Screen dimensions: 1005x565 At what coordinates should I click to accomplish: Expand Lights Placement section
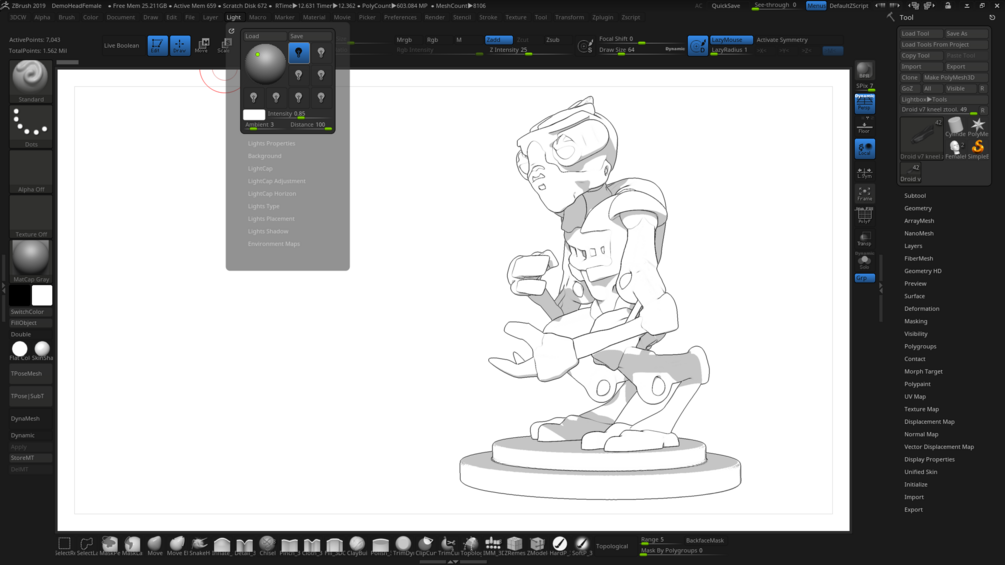point(272,219)
